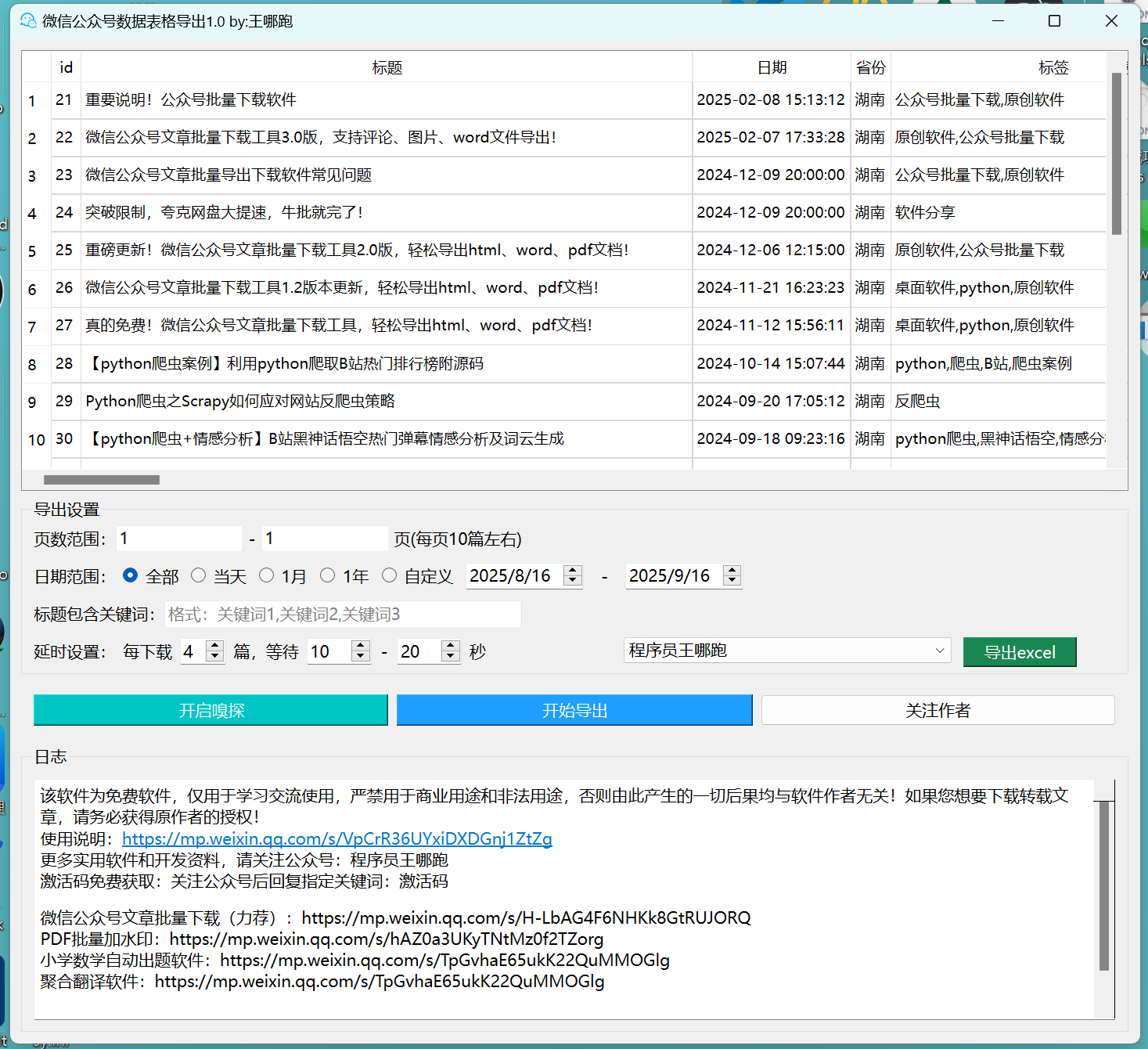
Task: Increment the 2025/8/16 start date with up arrow
Action: click(x=573, y=571)
